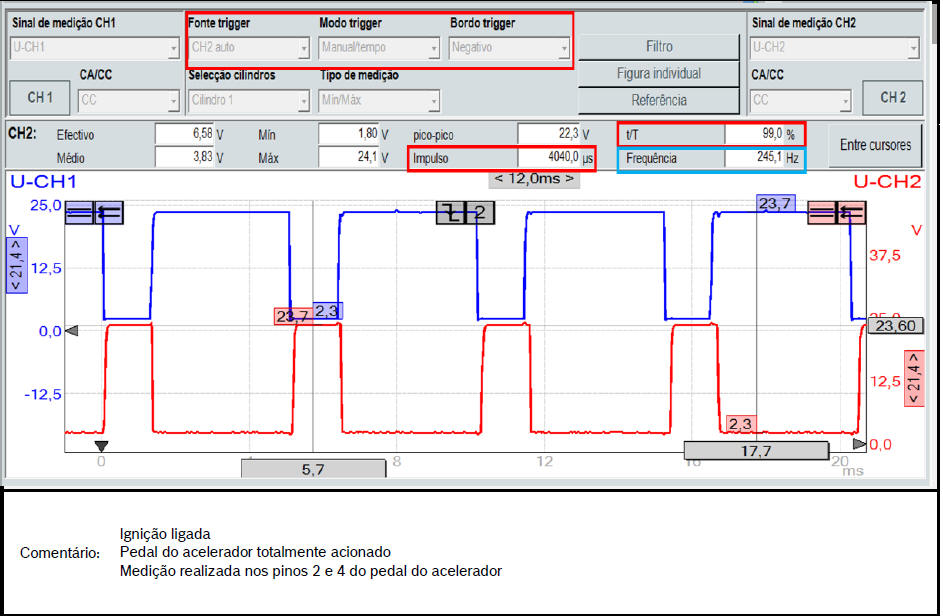Expand the Modo trigger Manual/tempo dropdown

pyautogui.click(x=379, y=47)
